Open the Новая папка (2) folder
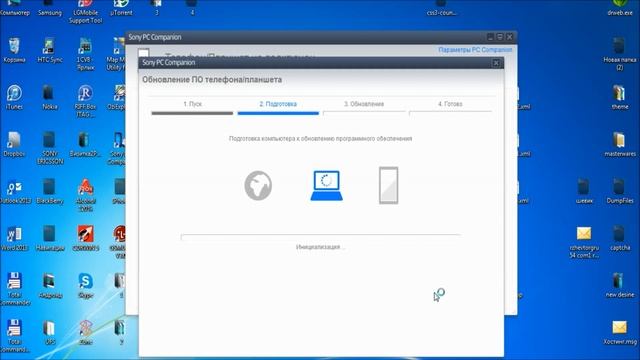The image size is (640, 360). (620, 54)
